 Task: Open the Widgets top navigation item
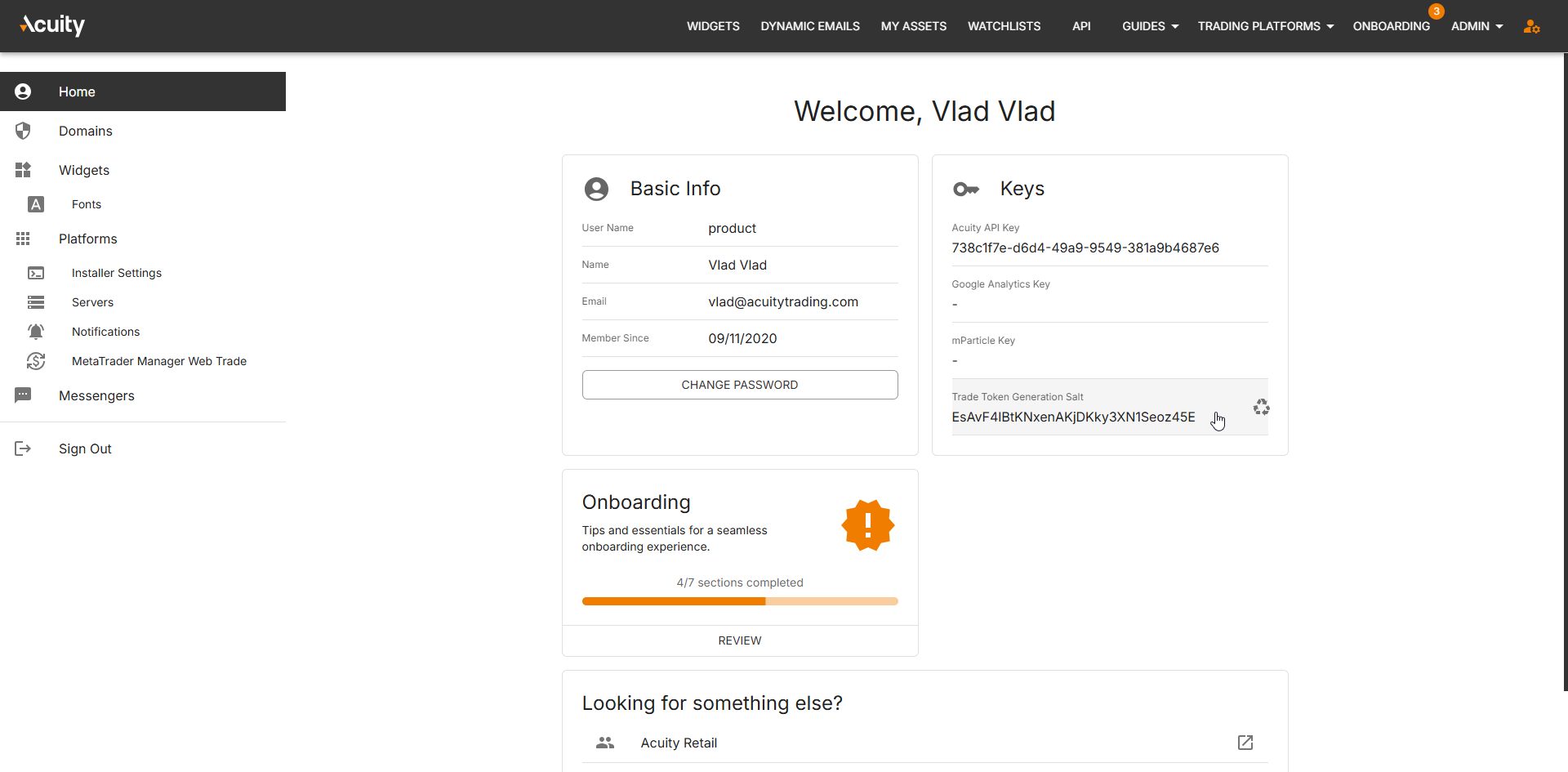713,26
